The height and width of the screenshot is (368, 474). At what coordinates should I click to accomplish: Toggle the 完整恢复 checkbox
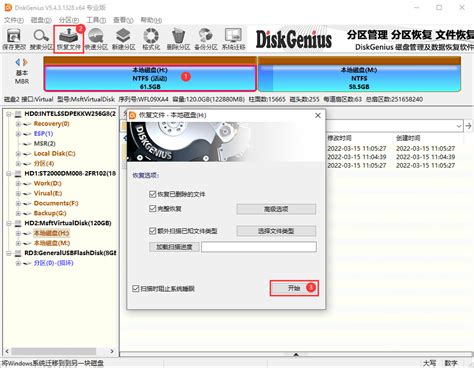[152, 209]
